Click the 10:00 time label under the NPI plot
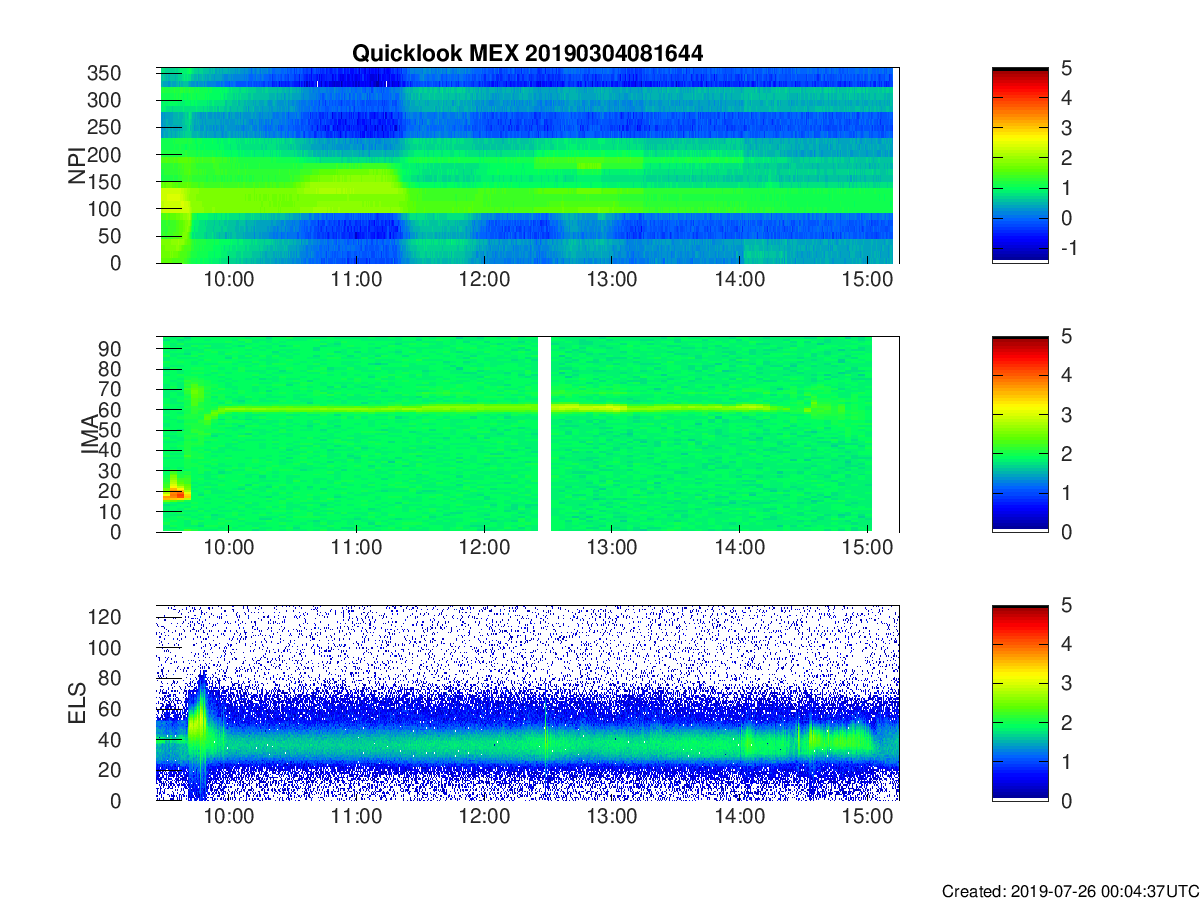This screenshot has height=900, width=1200. [x=229, y=279]
